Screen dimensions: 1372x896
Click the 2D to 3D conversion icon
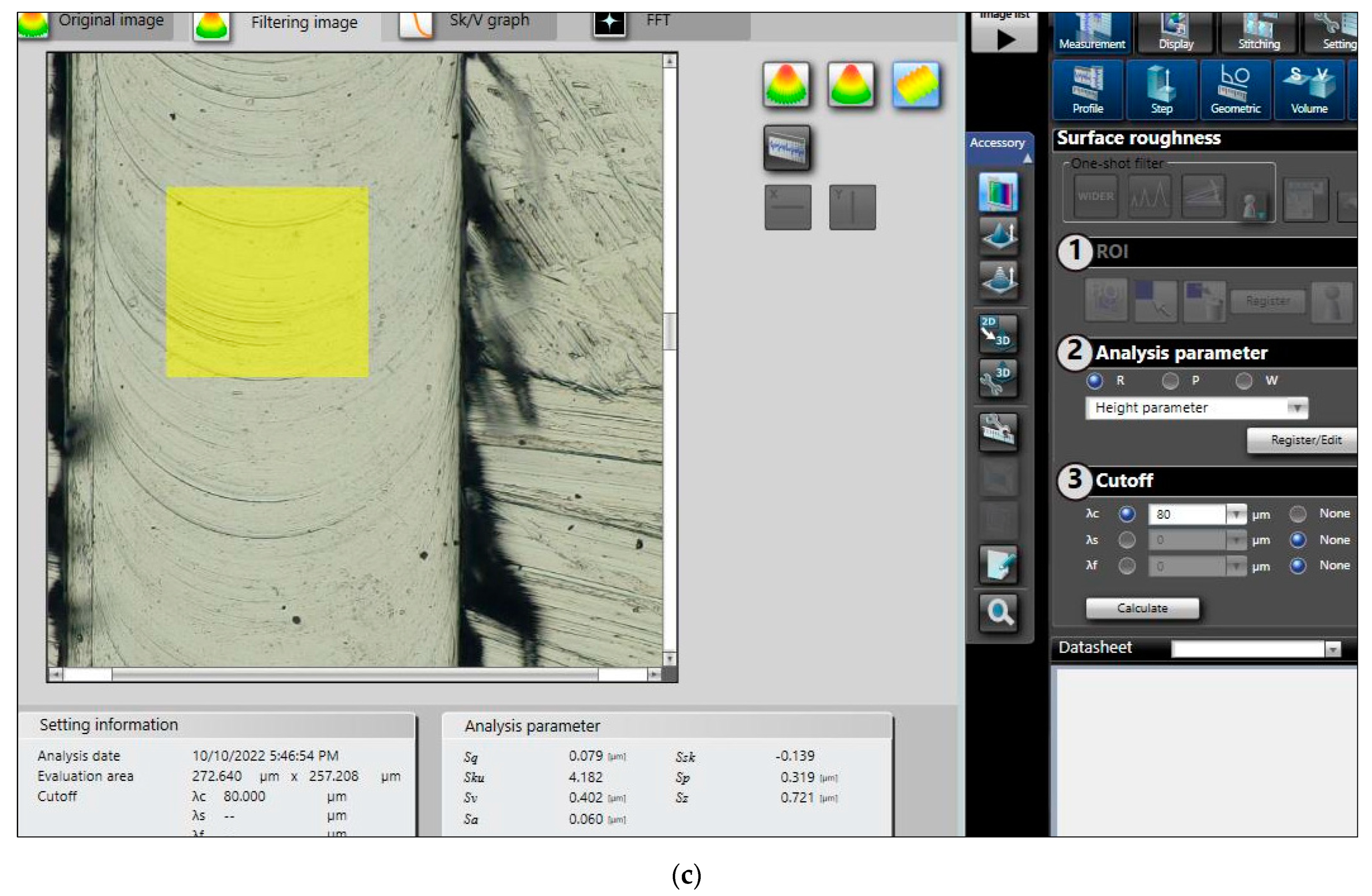click(998, 333)
